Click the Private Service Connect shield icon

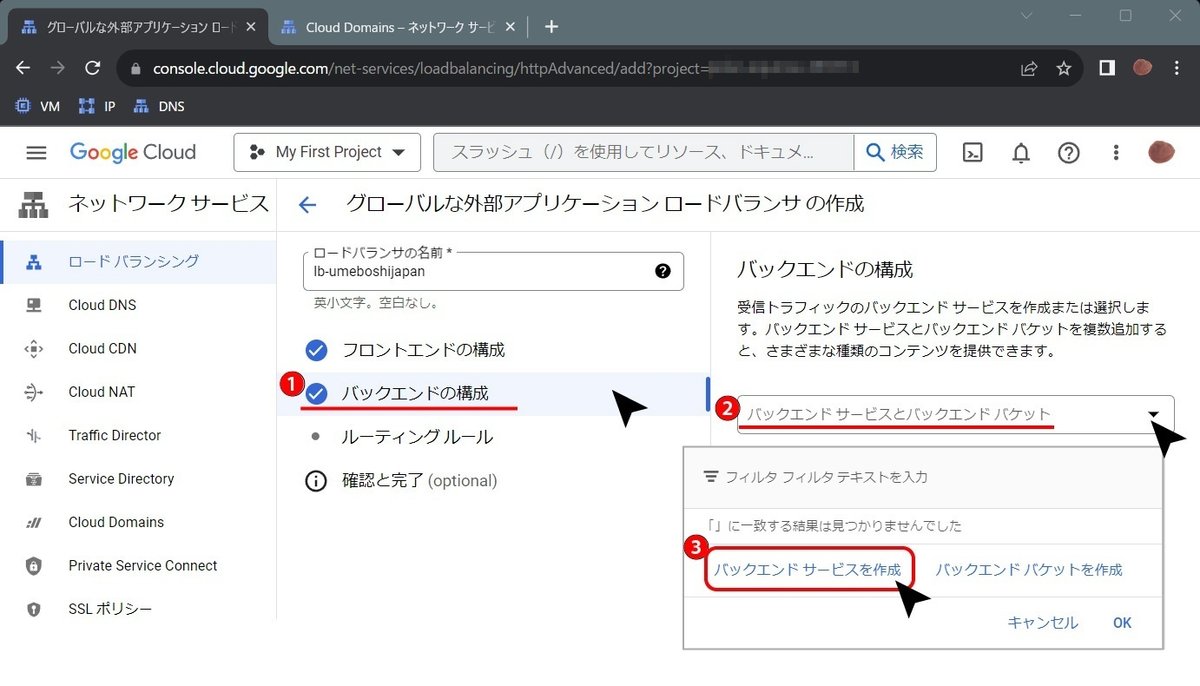(x=34, y=565)
